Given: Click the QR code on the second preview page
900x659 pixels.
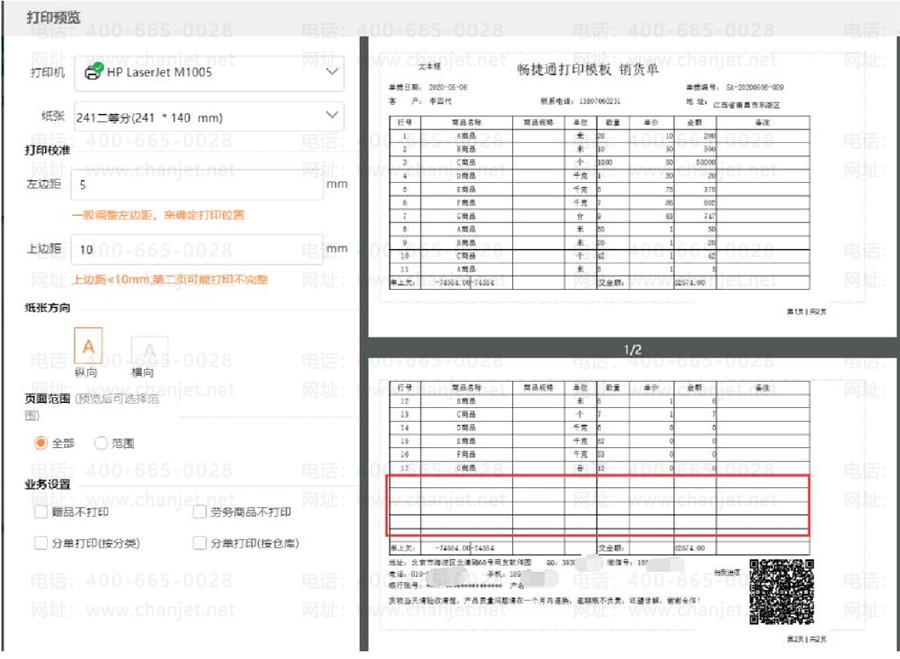Looking at the screenshot, I should click(x=781, y=592).
